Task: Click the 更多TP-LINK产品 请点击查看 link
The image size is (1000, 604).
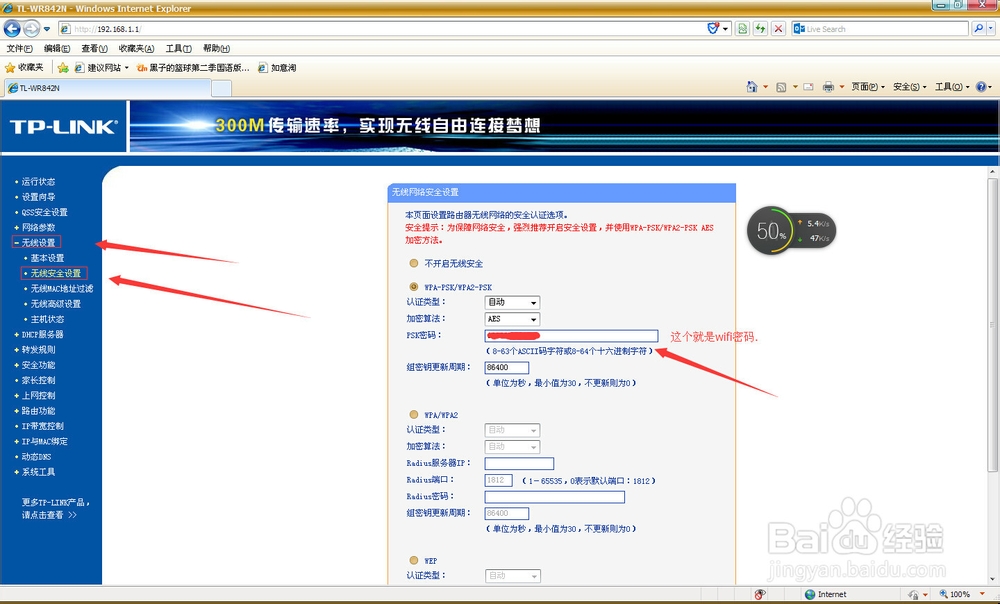Action: [x=55, y=508]
